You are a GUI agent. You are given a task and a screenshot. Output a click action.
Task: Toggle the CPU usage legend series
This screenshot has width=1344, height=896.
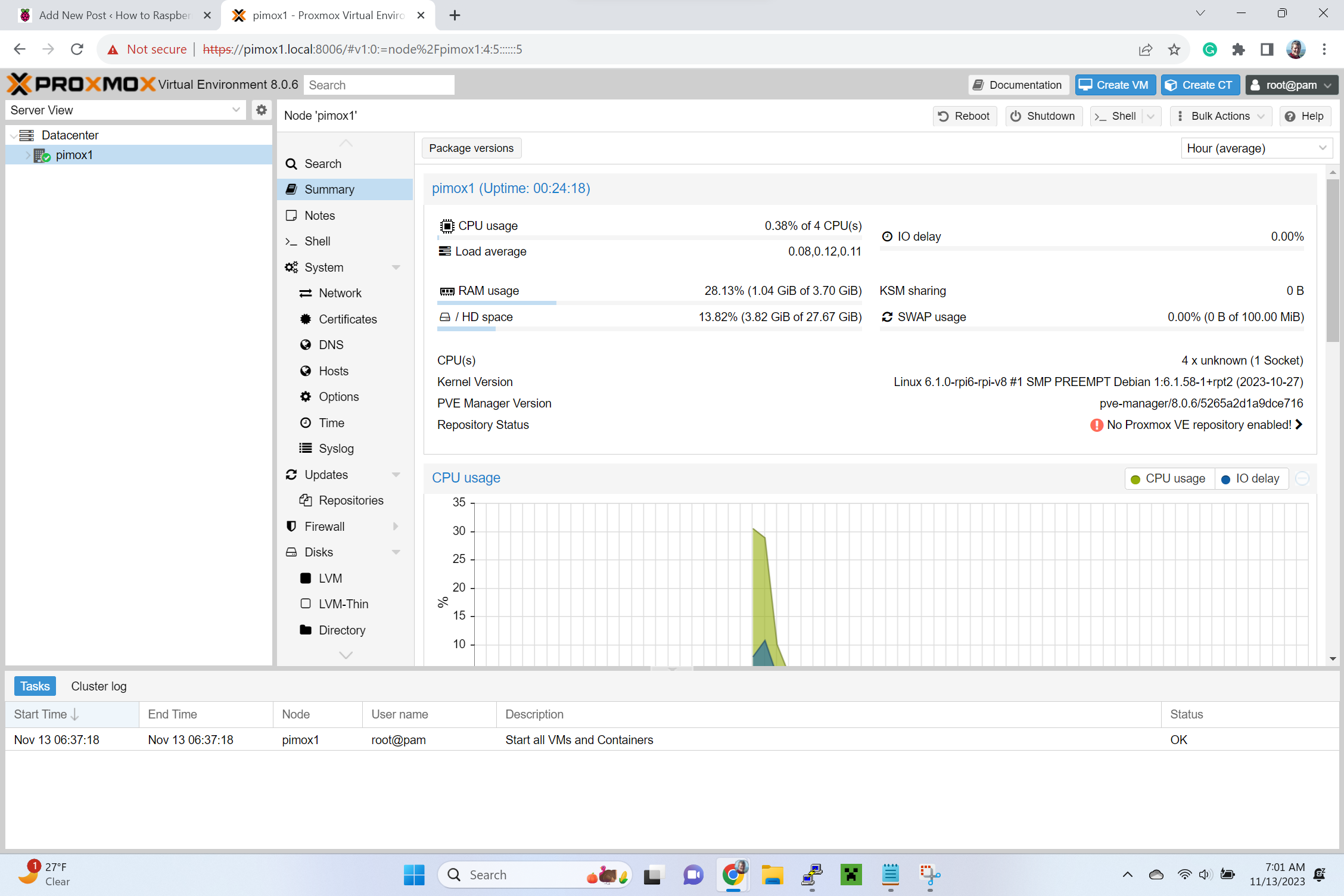coord(1169,479)
